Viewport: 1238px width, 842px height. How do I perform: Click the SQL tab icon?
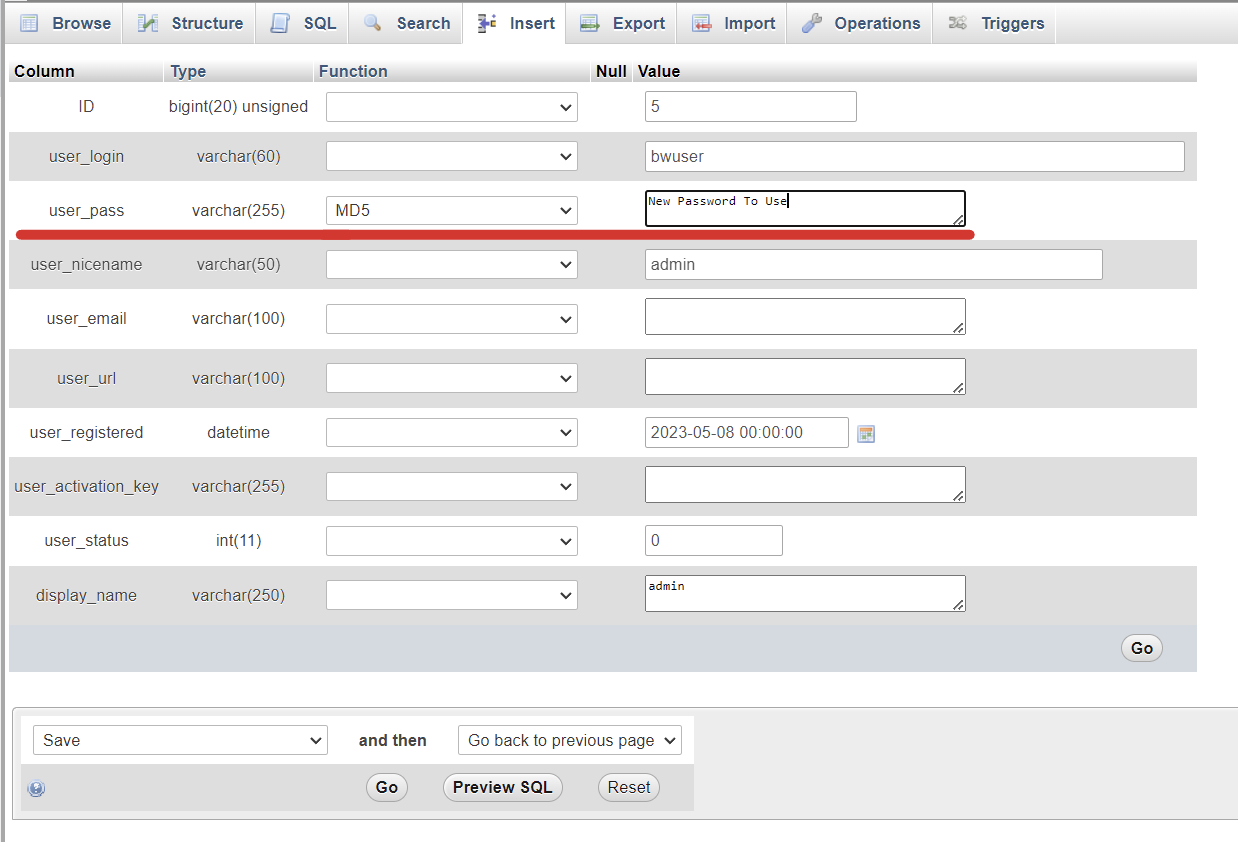pyautogui.click(x=281, y=23)
